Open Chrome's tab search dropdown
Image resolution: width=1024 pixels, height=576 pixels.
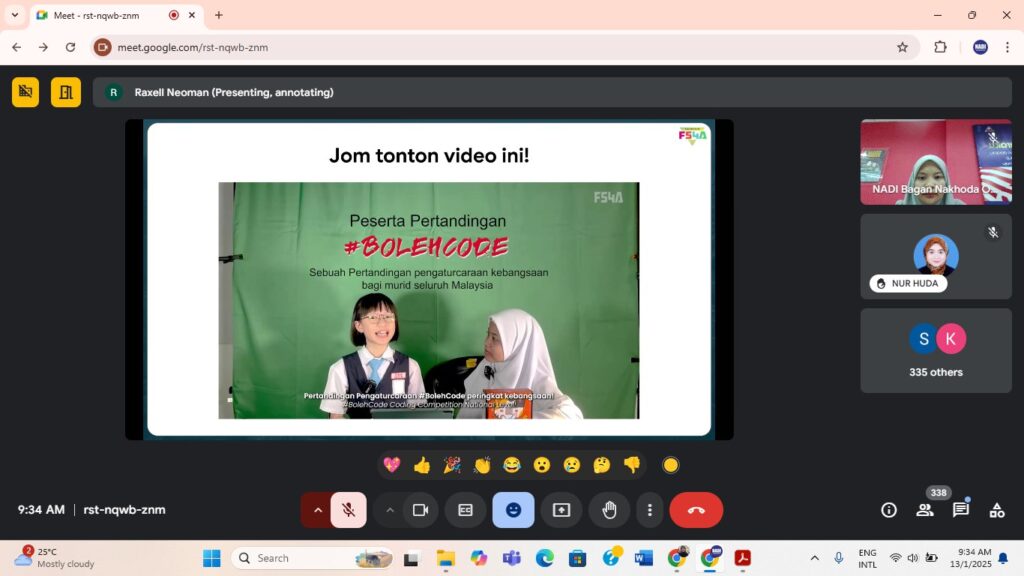[15, 15]
